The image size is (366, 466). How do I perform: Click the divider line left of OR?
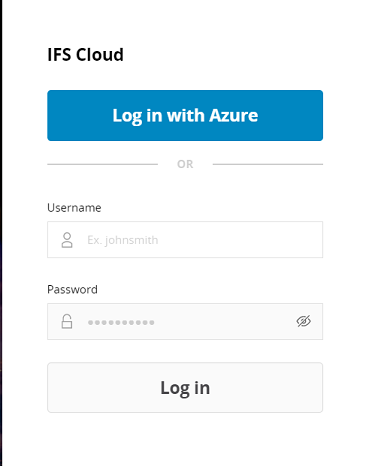(x=103, y=164)
